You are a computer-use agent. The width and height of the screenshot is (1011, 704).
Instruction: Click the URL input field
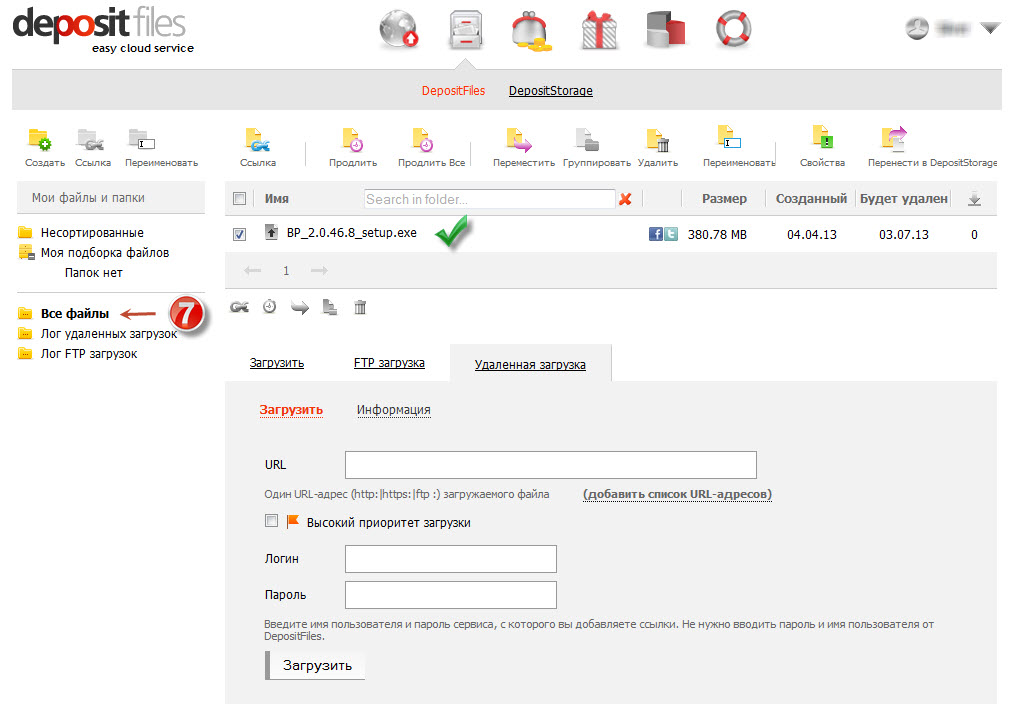(550, 465)
